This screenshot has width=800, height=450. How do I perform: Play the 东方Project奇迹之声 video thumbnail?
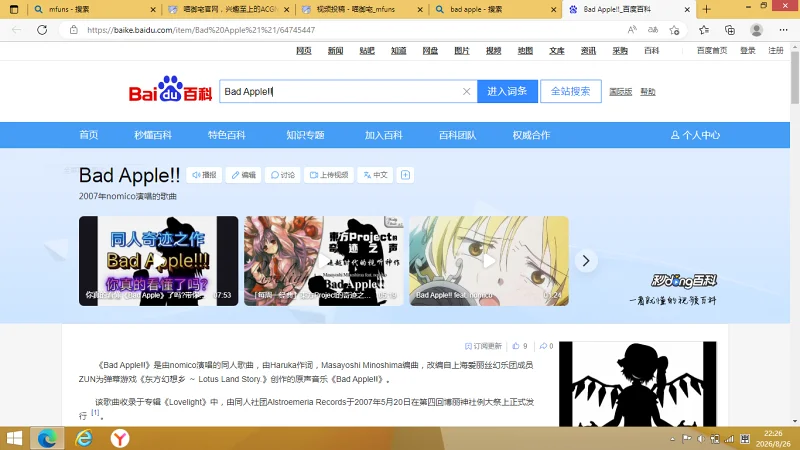(x=323, y=261)
